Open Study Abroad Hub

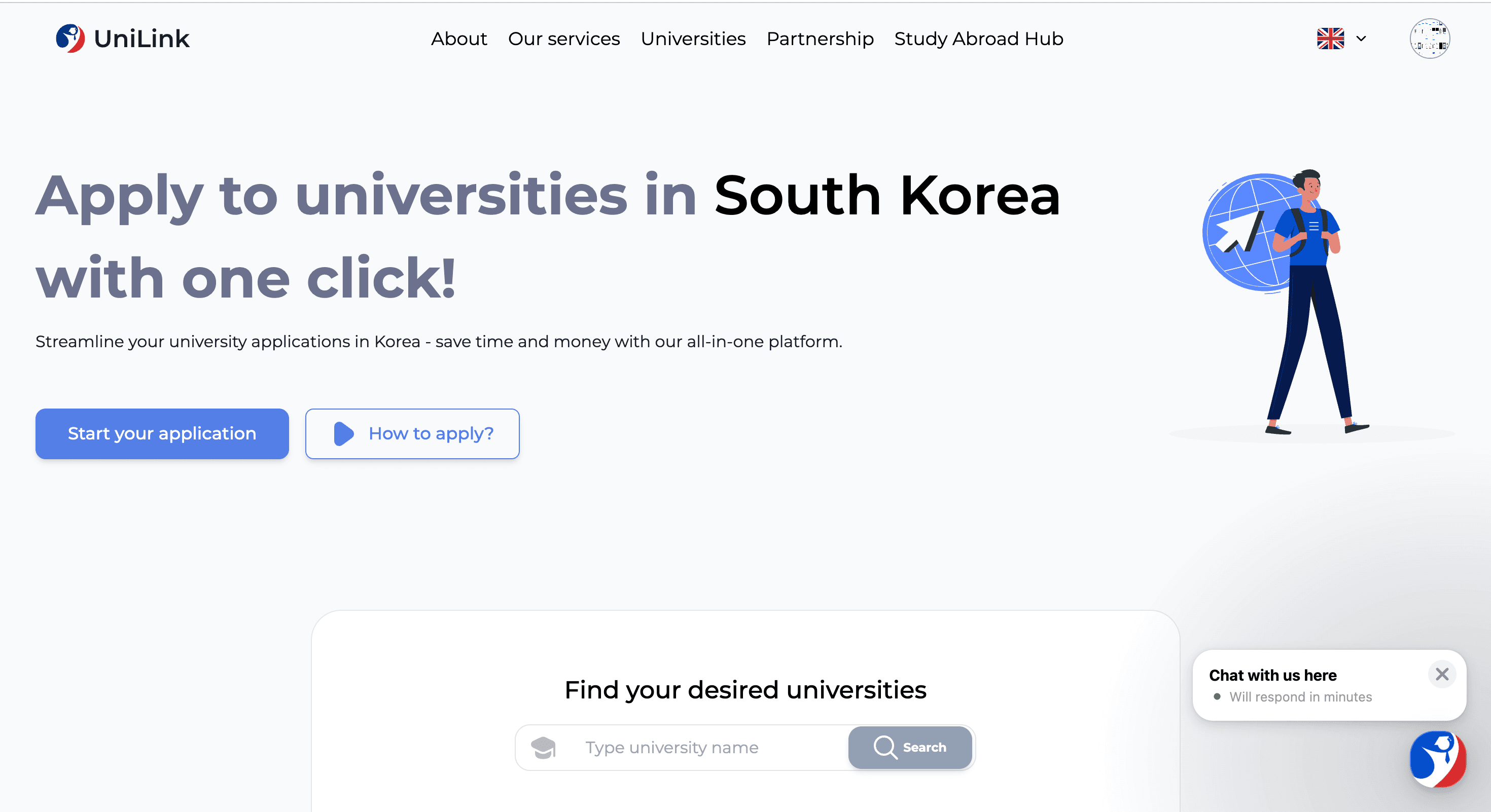[978, 39]
